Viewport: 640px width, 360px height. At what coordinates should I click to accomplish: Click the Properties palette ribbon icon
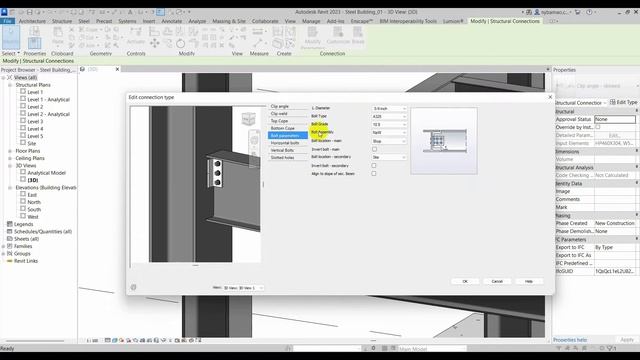pos(35,42)
